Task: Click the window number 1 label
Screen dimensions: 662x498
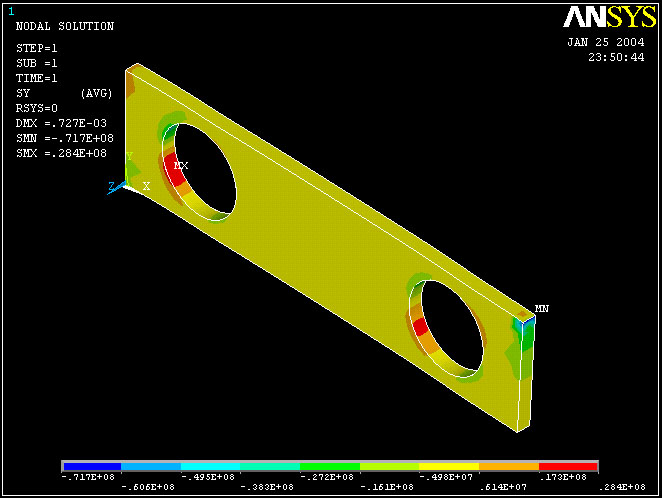Action: 11,12
